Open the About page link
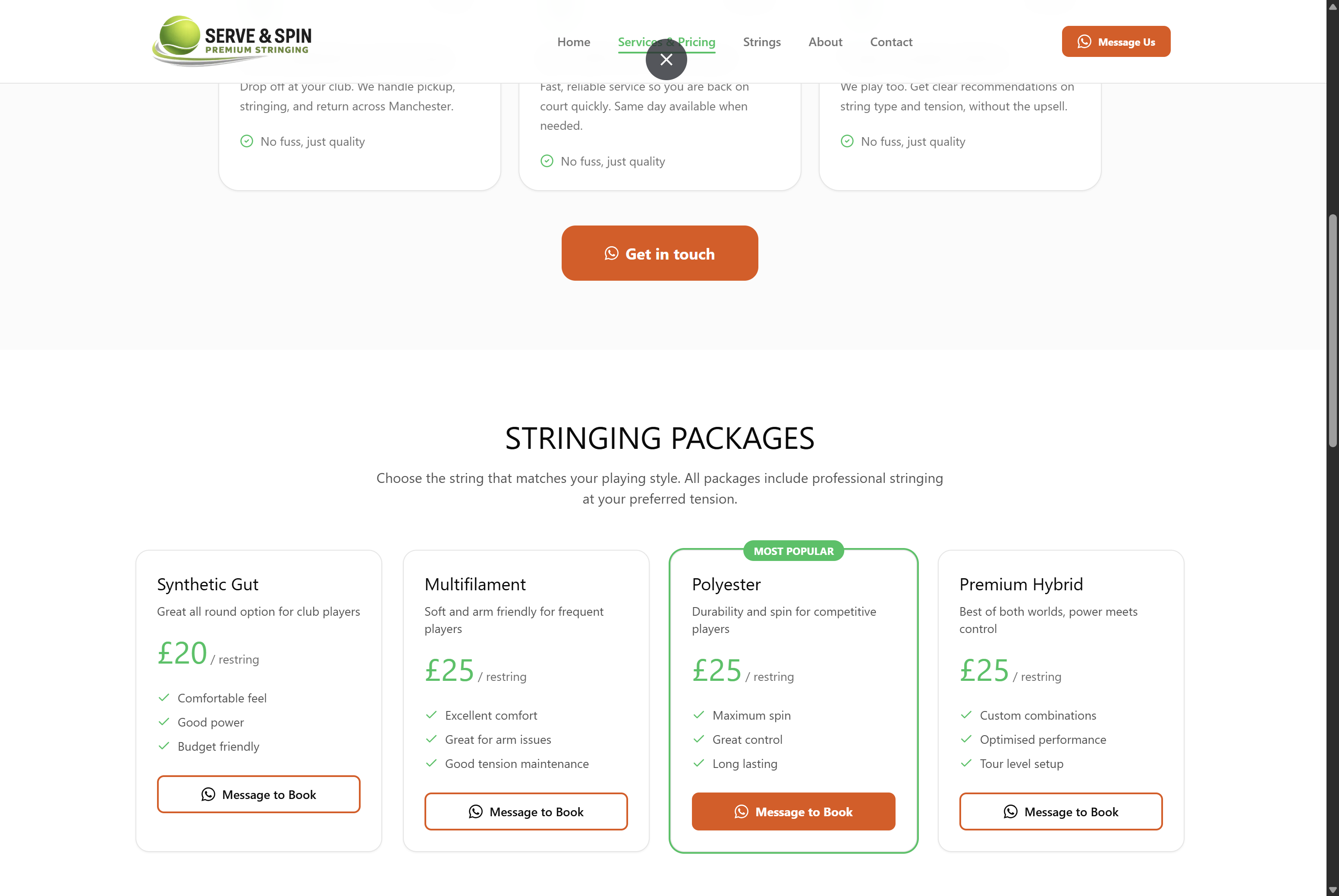 click(x=825, y=42)
